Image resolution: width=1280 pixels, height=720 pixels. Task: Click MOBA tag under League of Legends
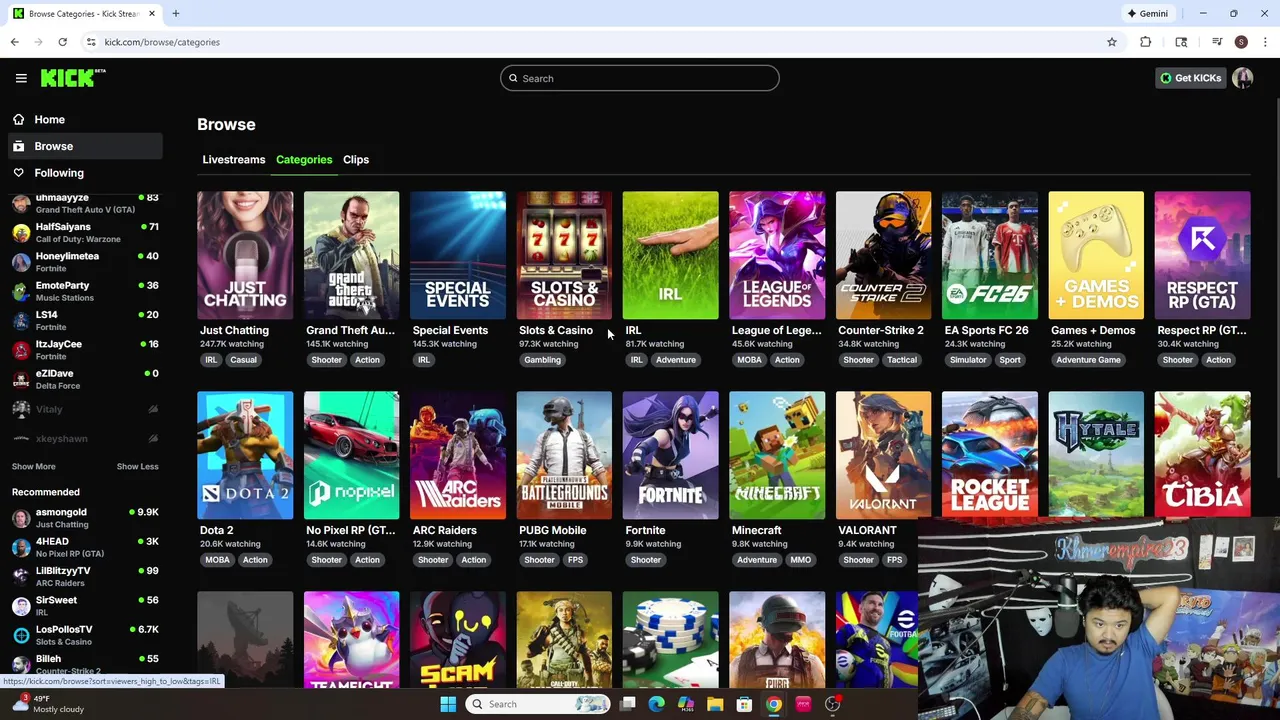[x=749, y=360]
